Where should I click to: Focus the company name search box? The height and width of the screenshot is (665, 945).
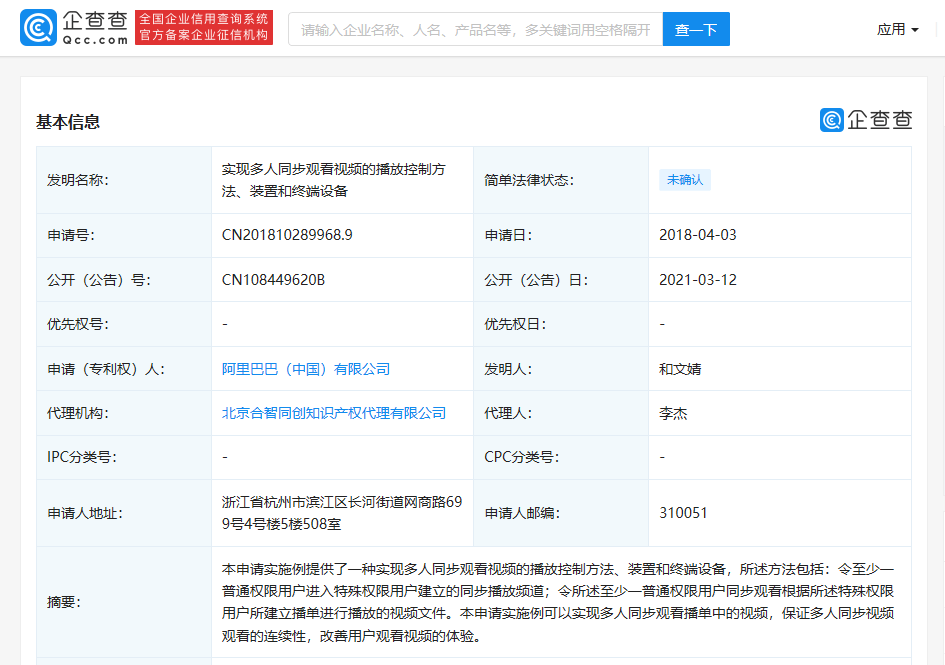pos(475,30)
